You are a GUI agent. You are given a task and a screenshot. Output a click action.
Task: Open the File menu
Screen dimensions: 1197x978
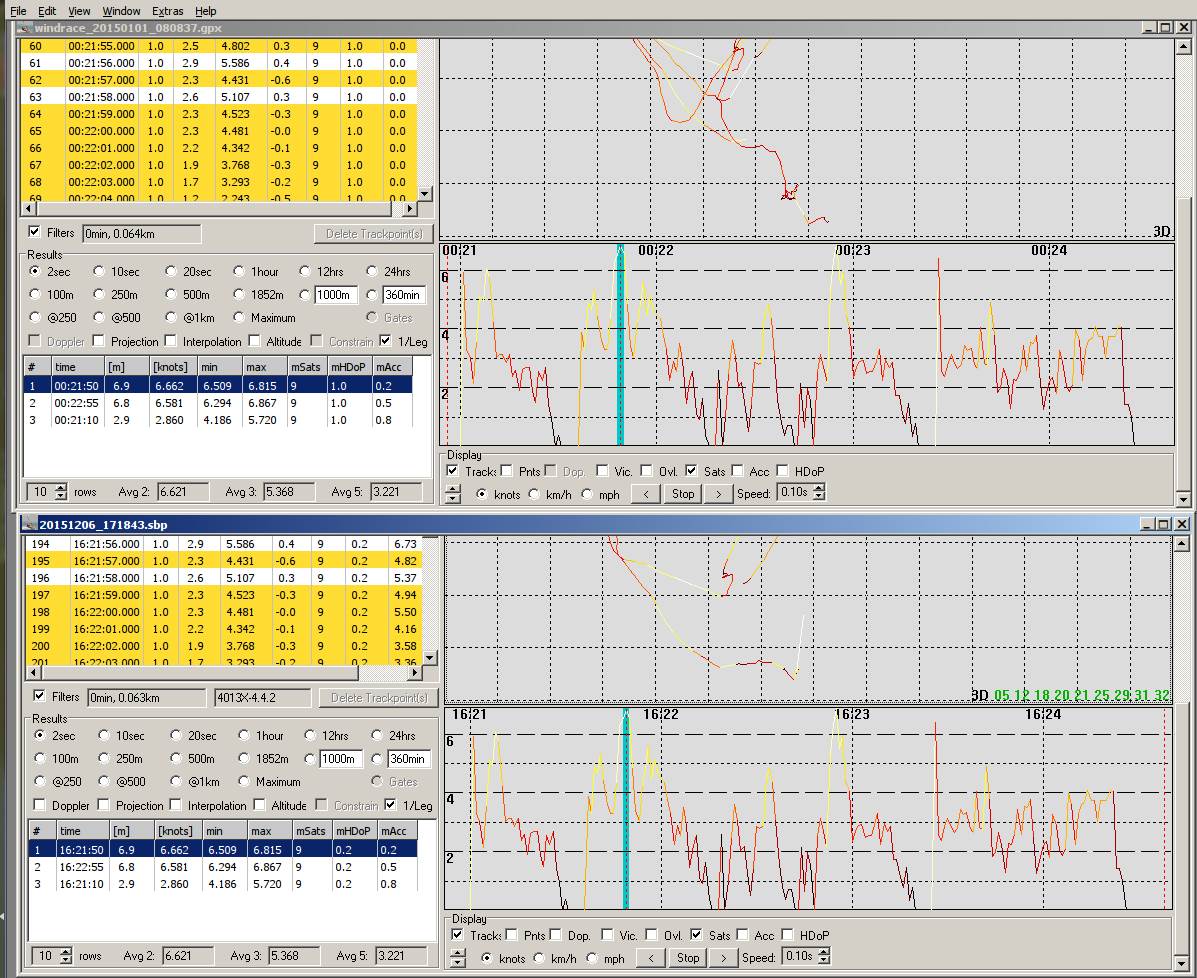(18, 11)
